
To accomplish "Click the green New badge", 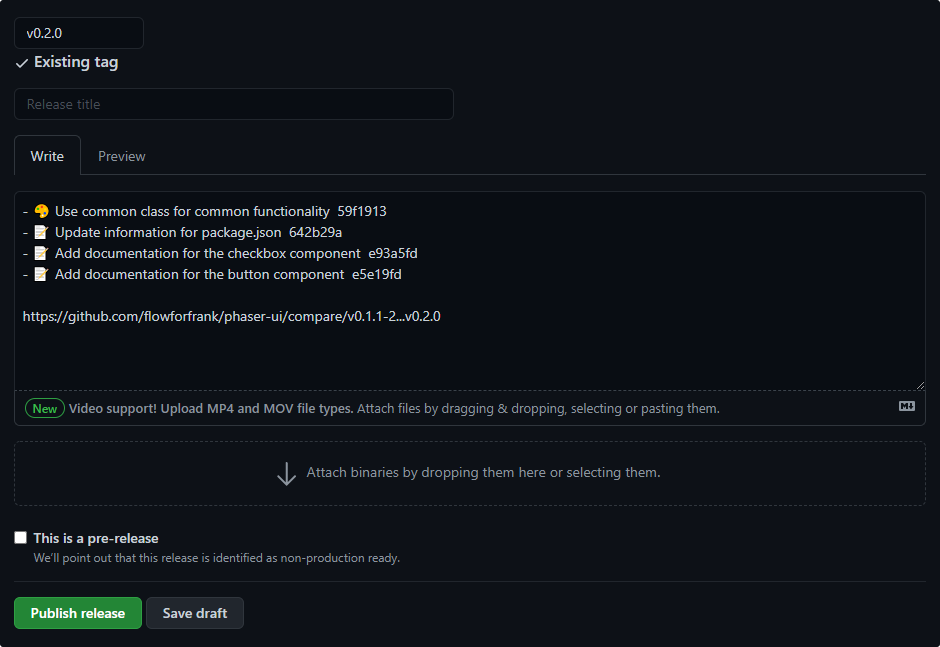I will pyautogui.click(x=45, y=408).
